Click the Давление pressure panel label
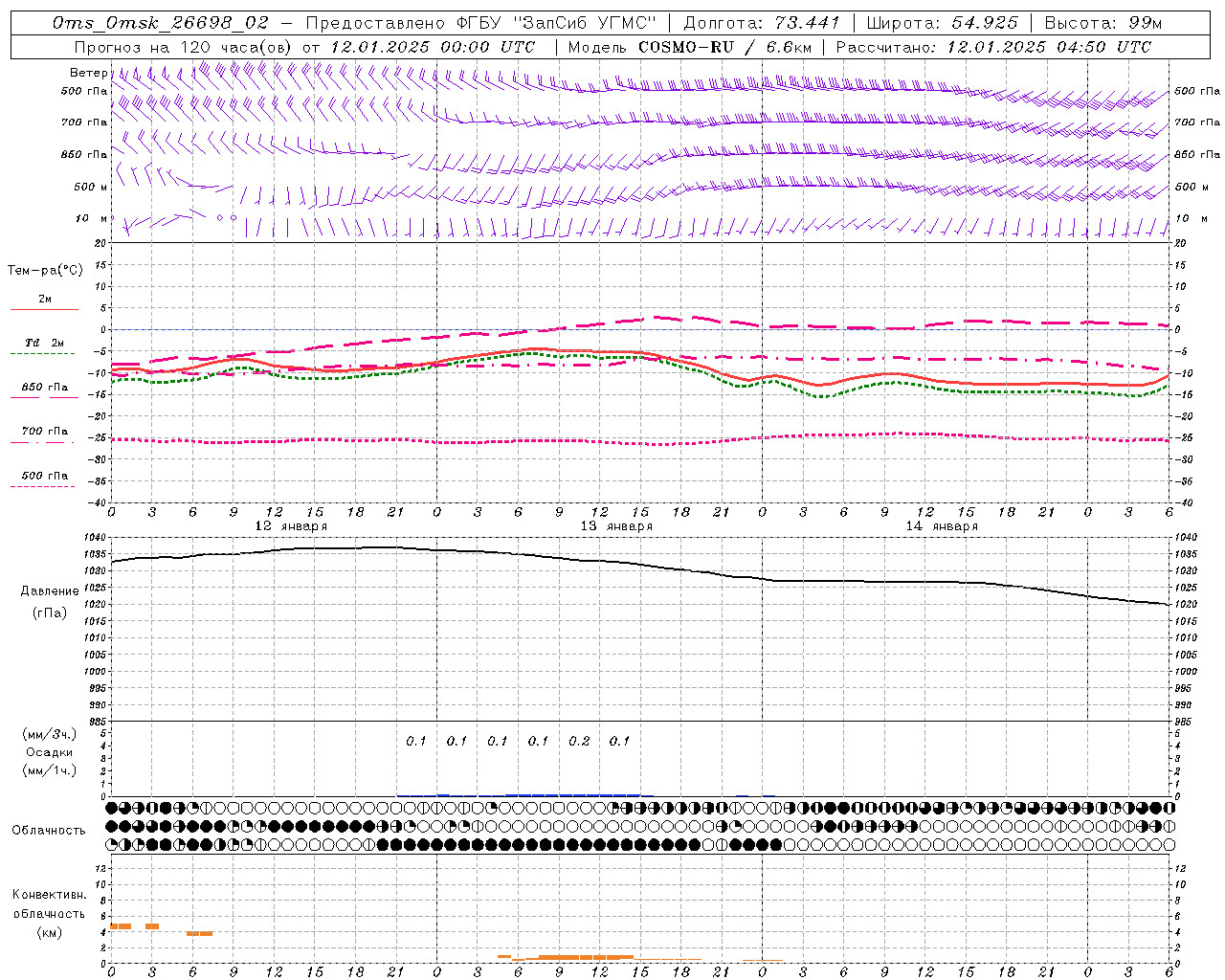The height and width of the screenshot is (980, 1225). click(x=50, y=591)
